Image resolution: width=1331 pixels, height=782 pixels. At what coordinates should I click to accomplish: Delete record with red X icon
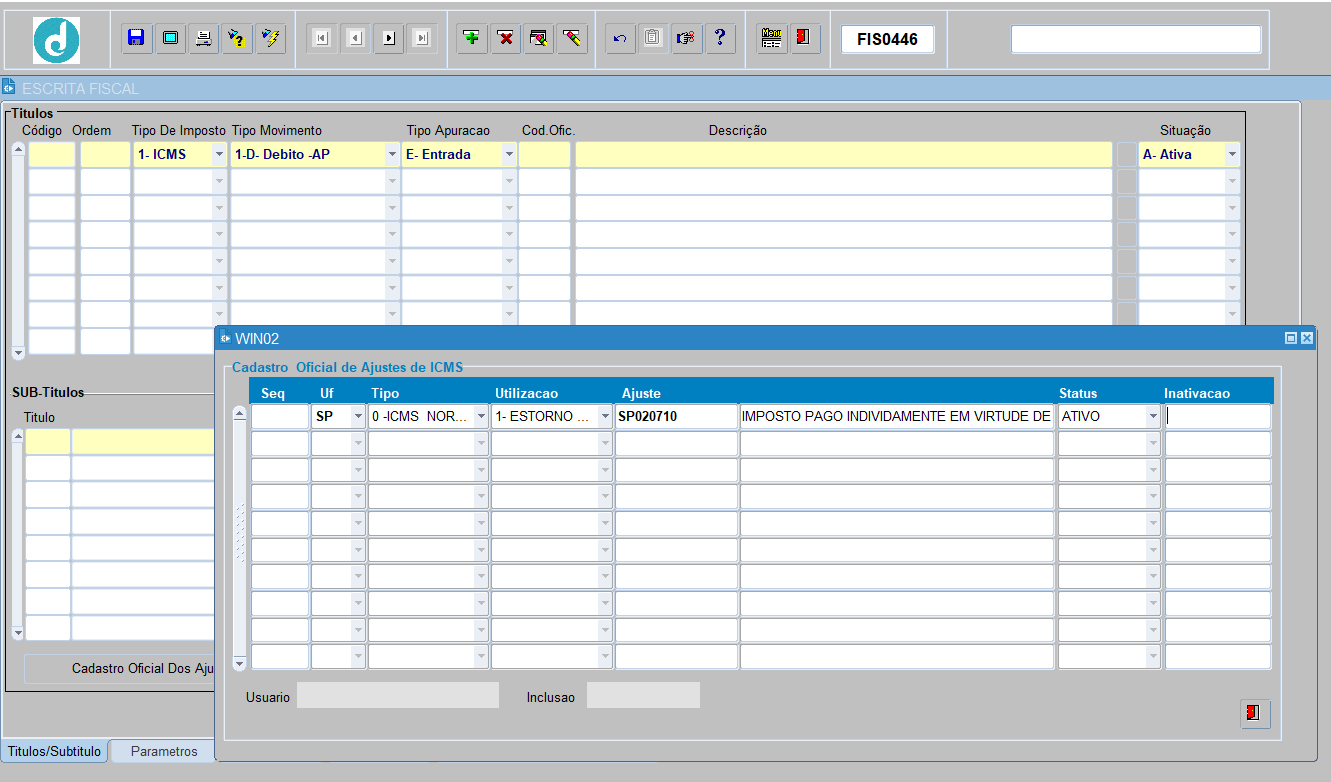coord(506,39)
